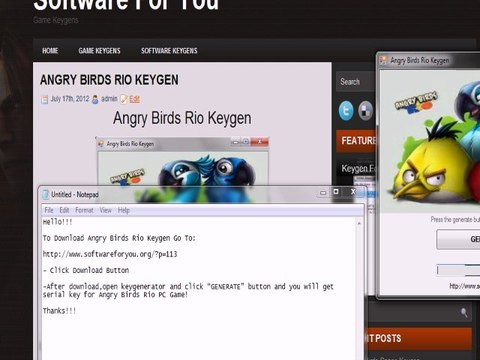The image size is (480, 360).
Task: Click the pencil edit icon beside Edit
Action: pos(124,99)
